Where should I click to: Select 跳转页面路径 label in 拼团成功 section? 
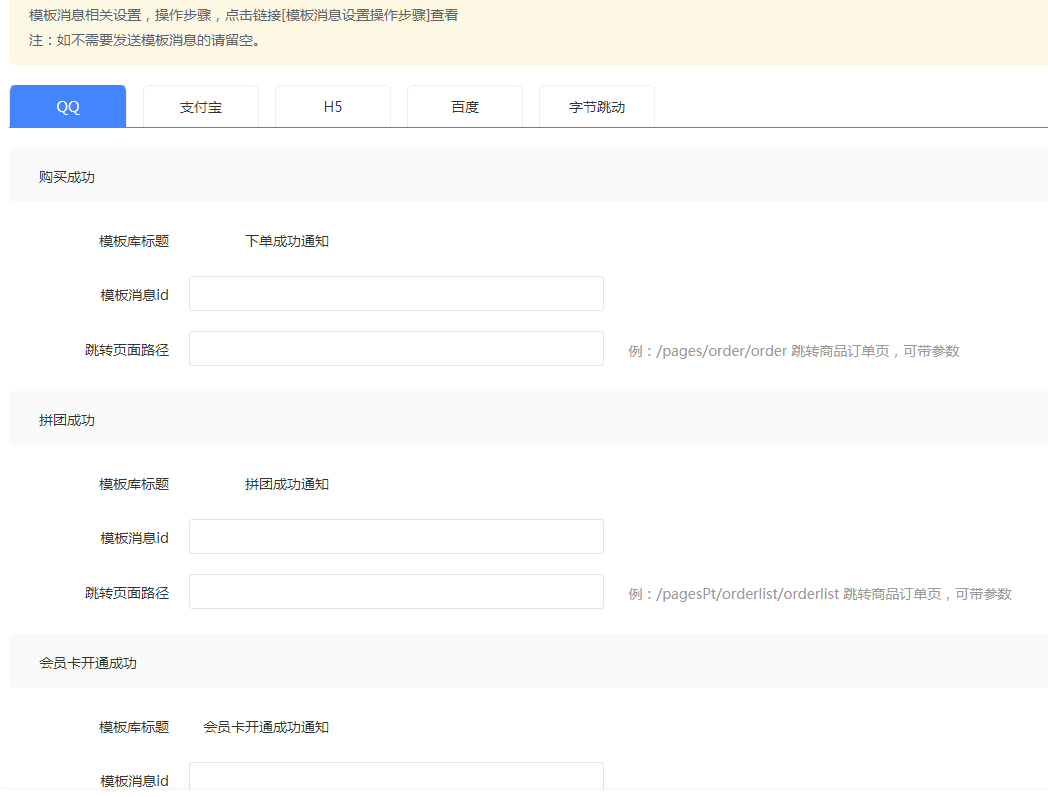point(127,592)
